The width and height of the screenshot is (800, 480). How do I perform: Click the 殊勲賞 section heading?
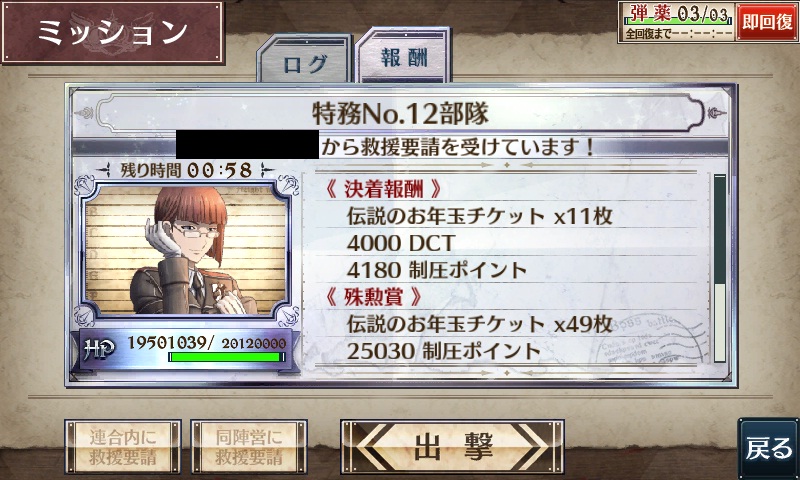pos(374,296)
